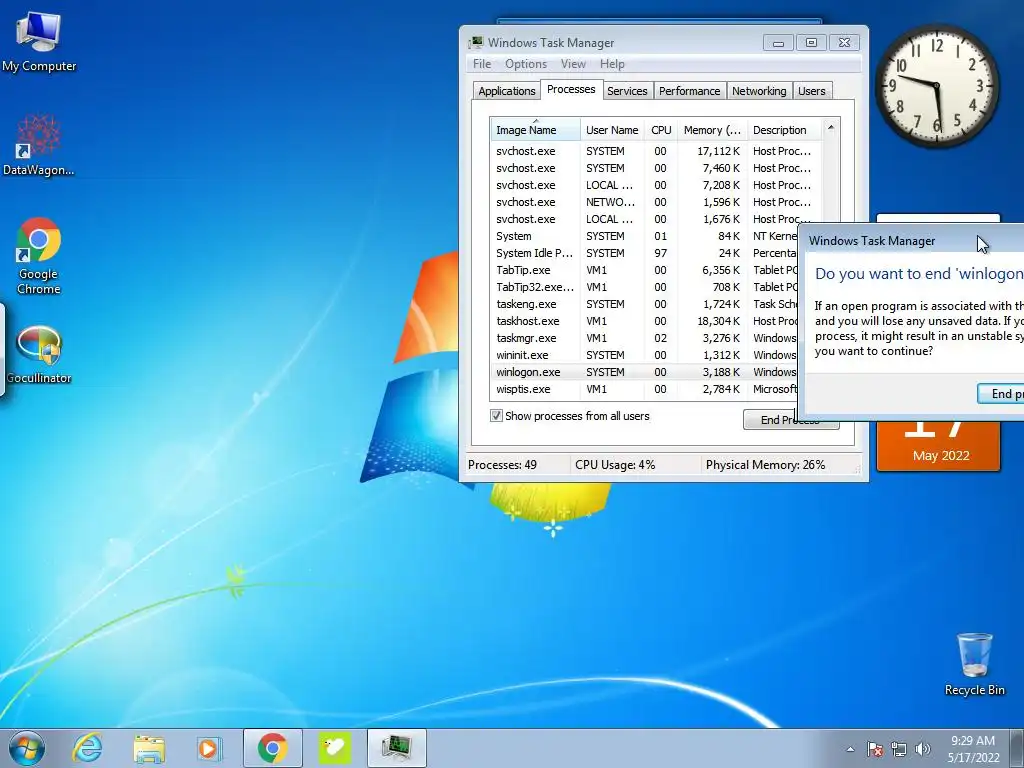
Task: Click Task Manager taskbar button
Action: (396, 748)
